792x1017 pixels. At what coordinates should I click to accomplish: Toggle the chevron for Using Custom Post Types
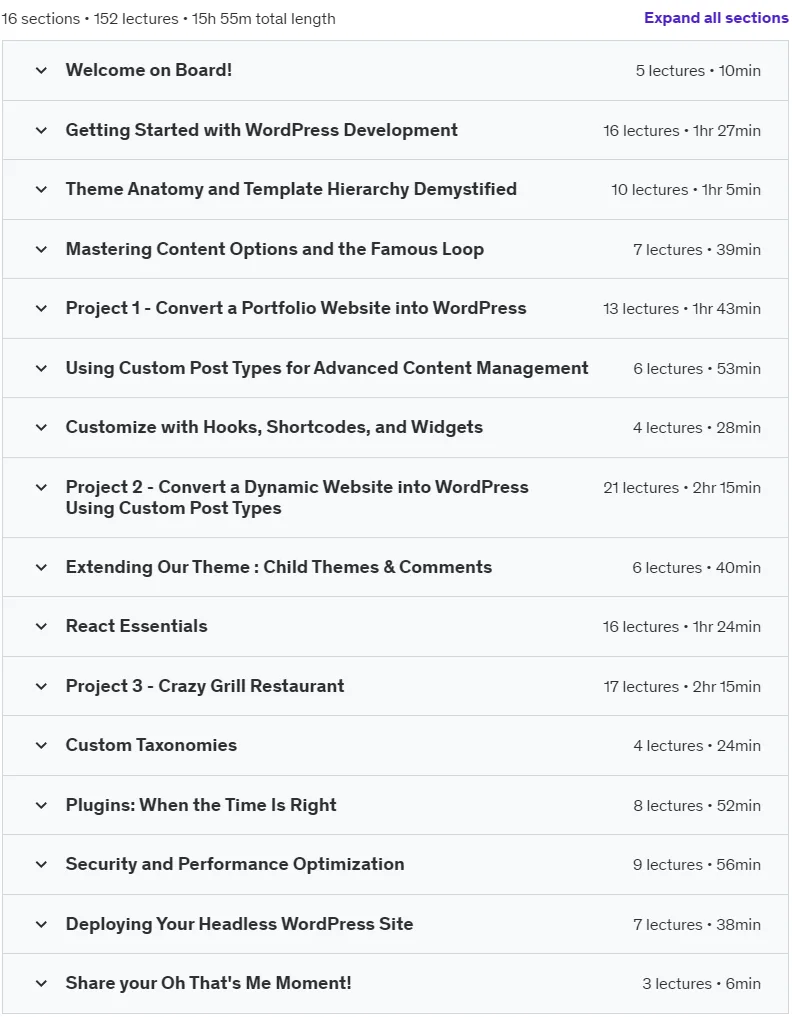[42, 368]
